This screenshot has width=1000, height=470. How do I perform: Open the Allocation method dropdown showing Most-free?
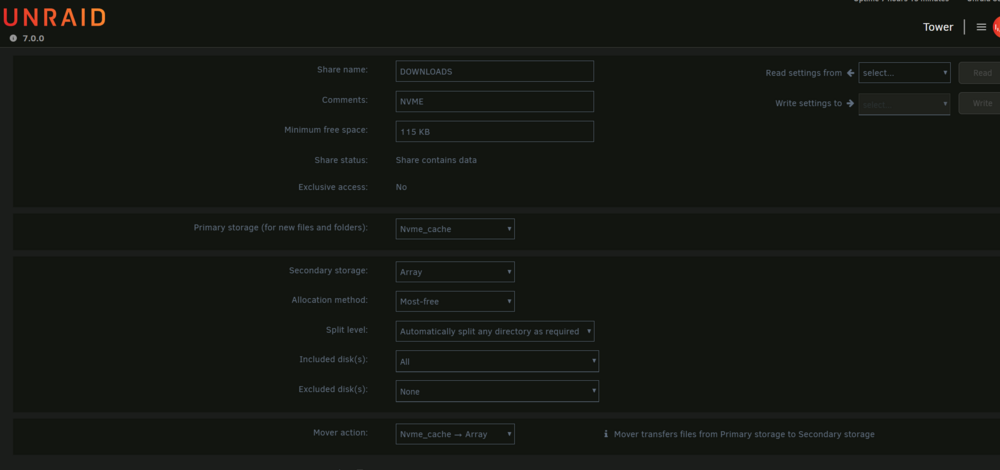point(455,302)
